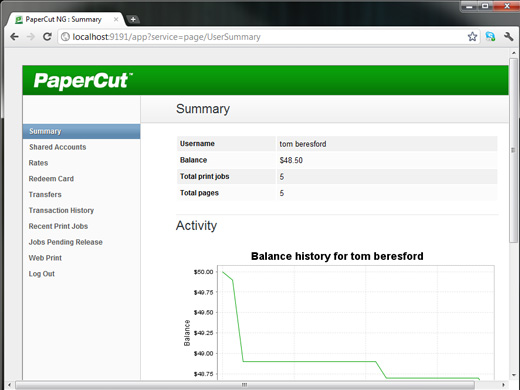Click the 'Username' label cell
Image resolution: width=520 pixels, height=390 pixels.
226,144
